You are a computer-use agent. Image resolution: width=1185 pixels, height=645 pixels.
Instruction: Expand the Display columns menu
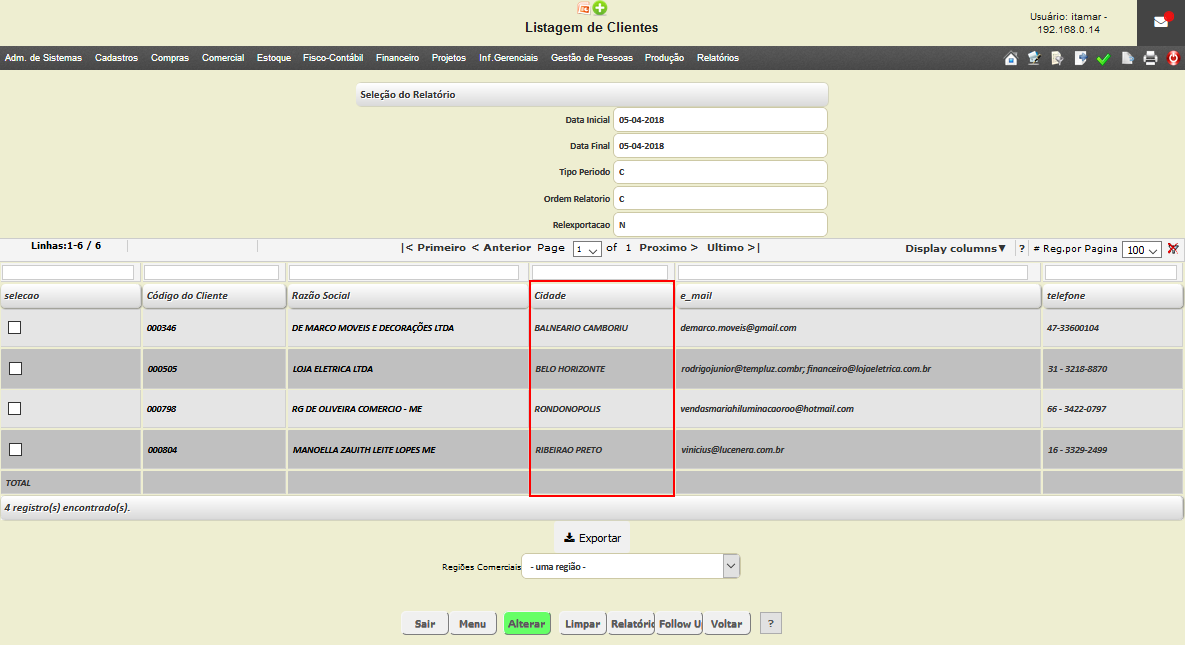(x=955, y=249)
